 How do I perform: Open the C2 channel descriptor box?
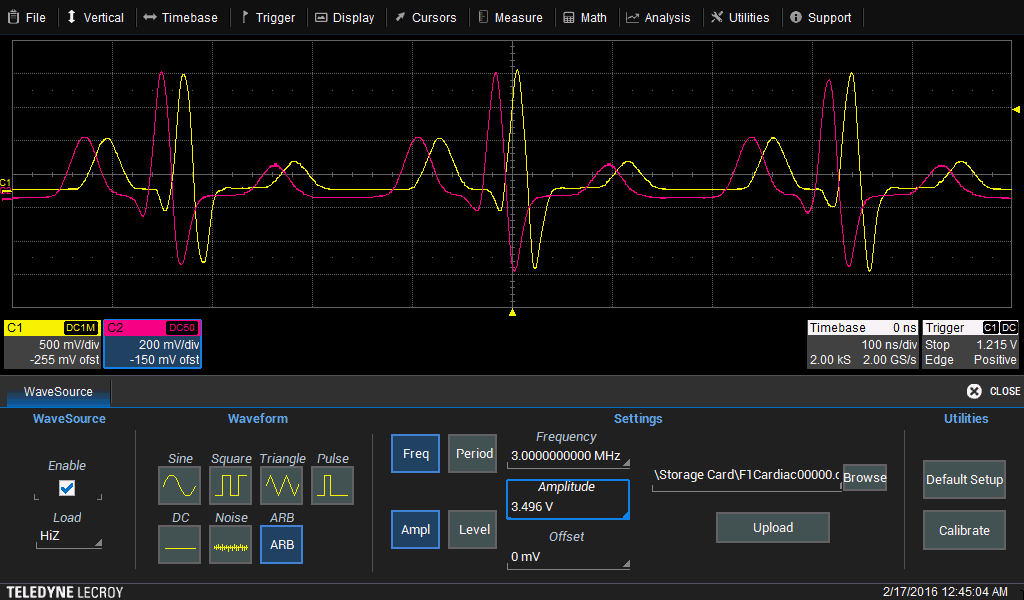click(x=152, y=345)
